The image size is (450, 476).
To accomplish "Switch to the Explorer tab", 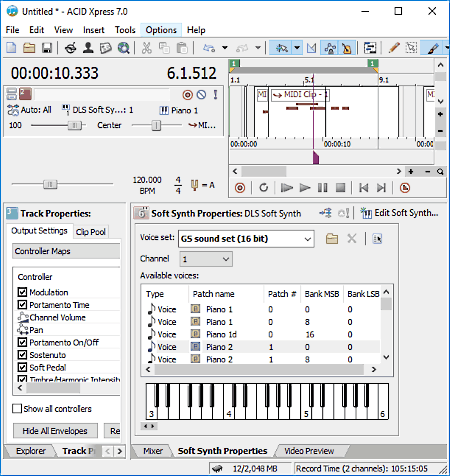I will pyautogui.click(x=31, y=451).
